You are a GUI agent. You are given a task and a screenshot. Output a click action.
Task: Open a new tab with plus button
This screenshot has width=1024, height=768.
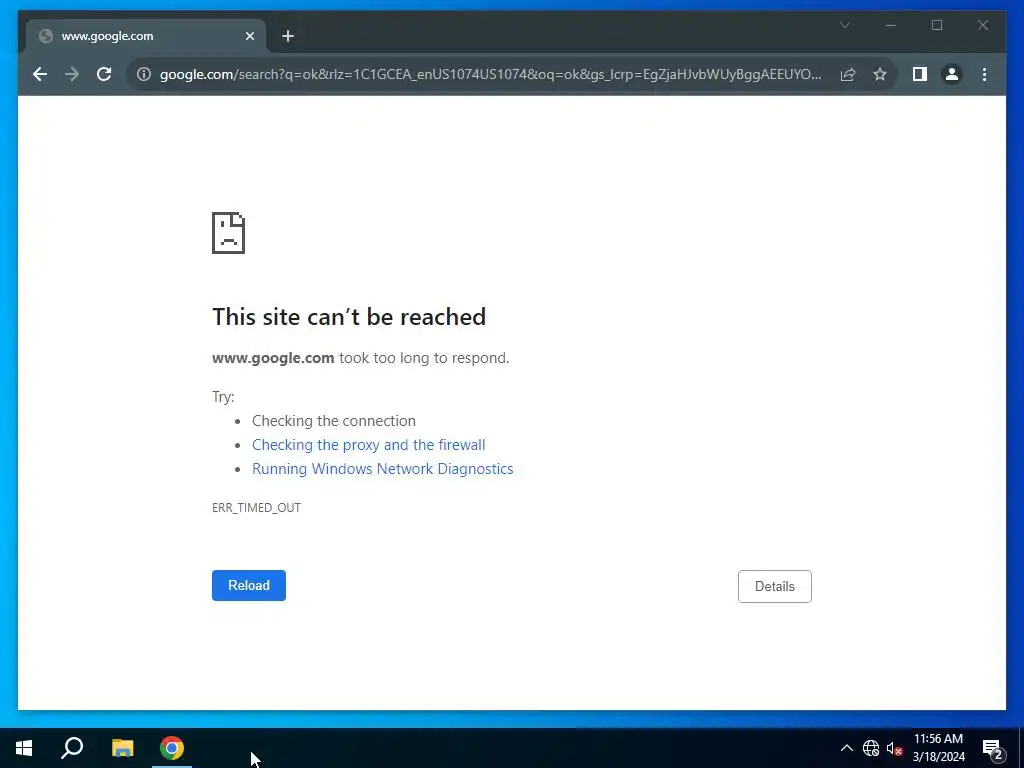pos(288,37)
